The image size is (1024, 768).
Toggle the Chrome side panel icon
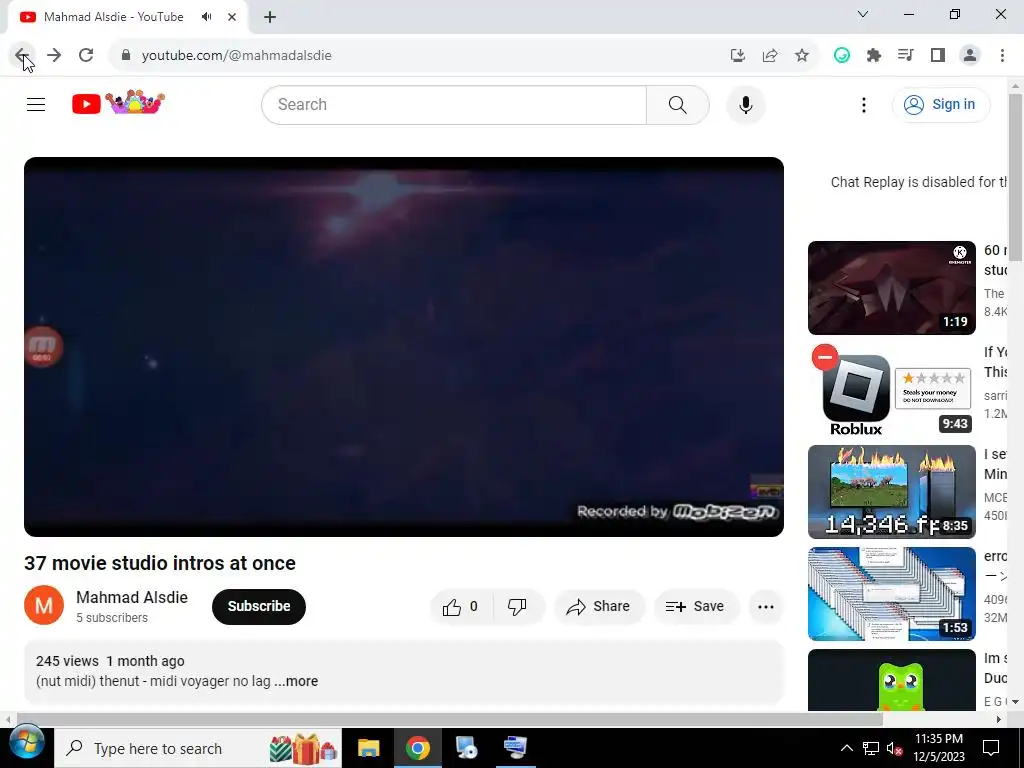coord(938,56)
